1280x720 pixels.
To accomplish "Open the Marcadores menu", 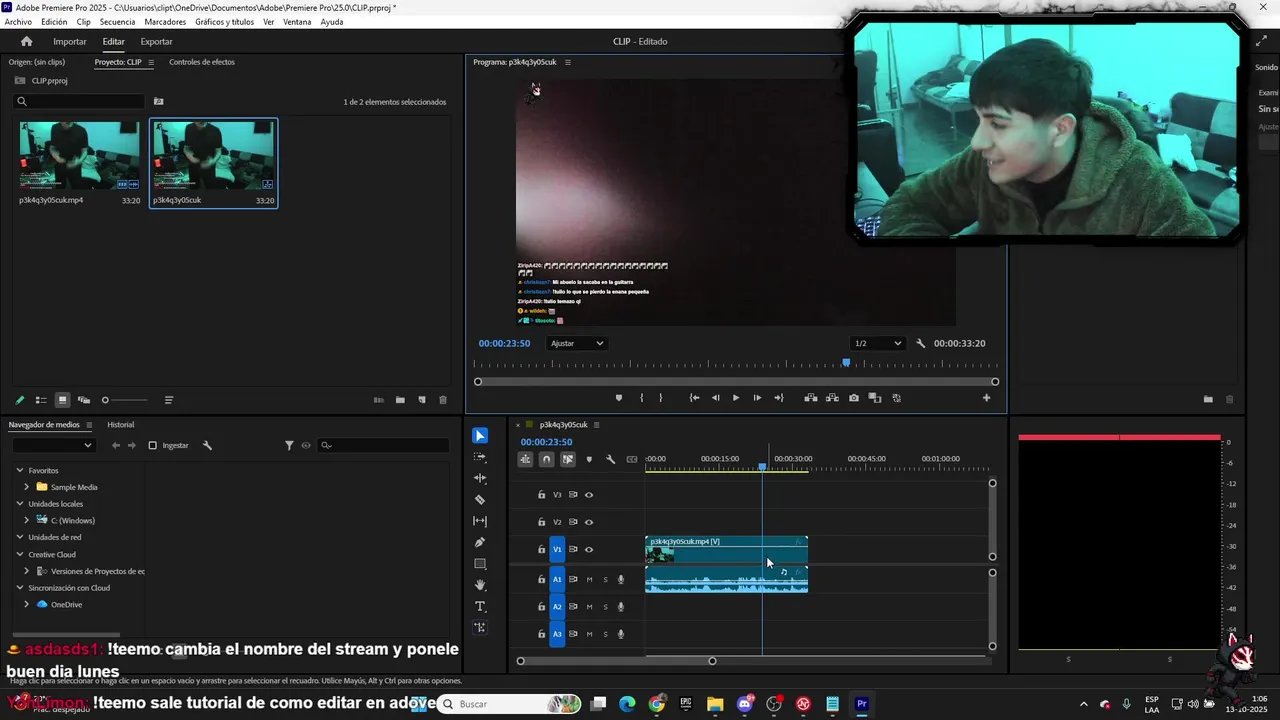I will tap(165, 22).
